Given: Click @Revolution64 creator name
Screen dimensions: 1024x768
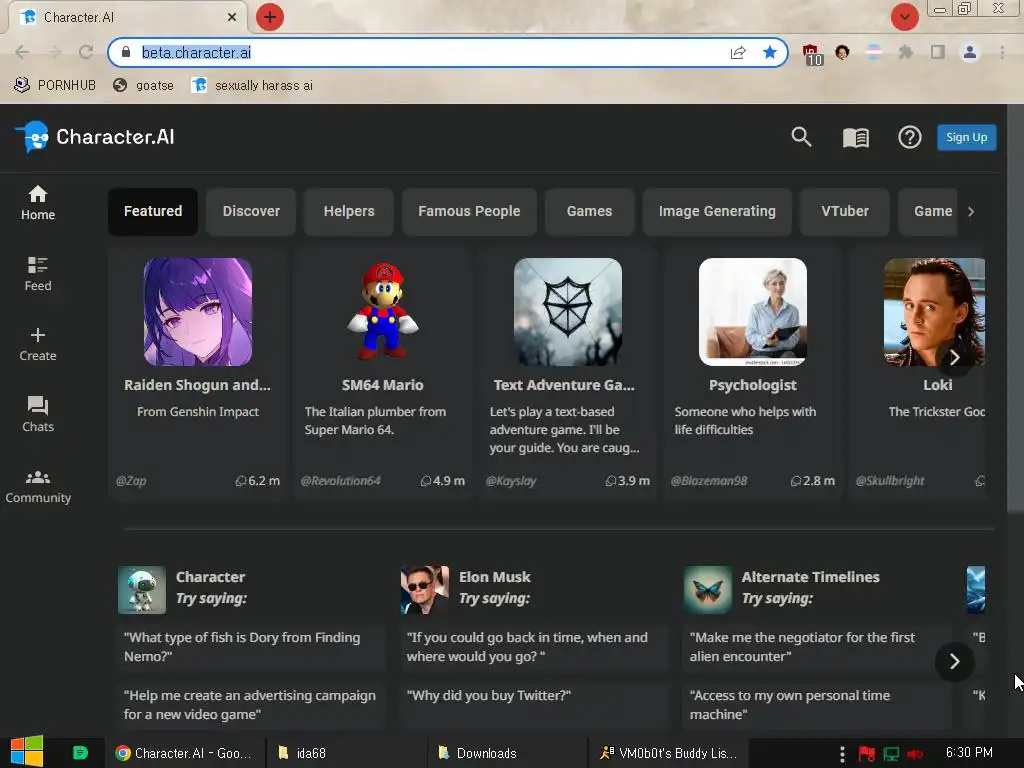Looking at the screenshot, I should 340,481.
